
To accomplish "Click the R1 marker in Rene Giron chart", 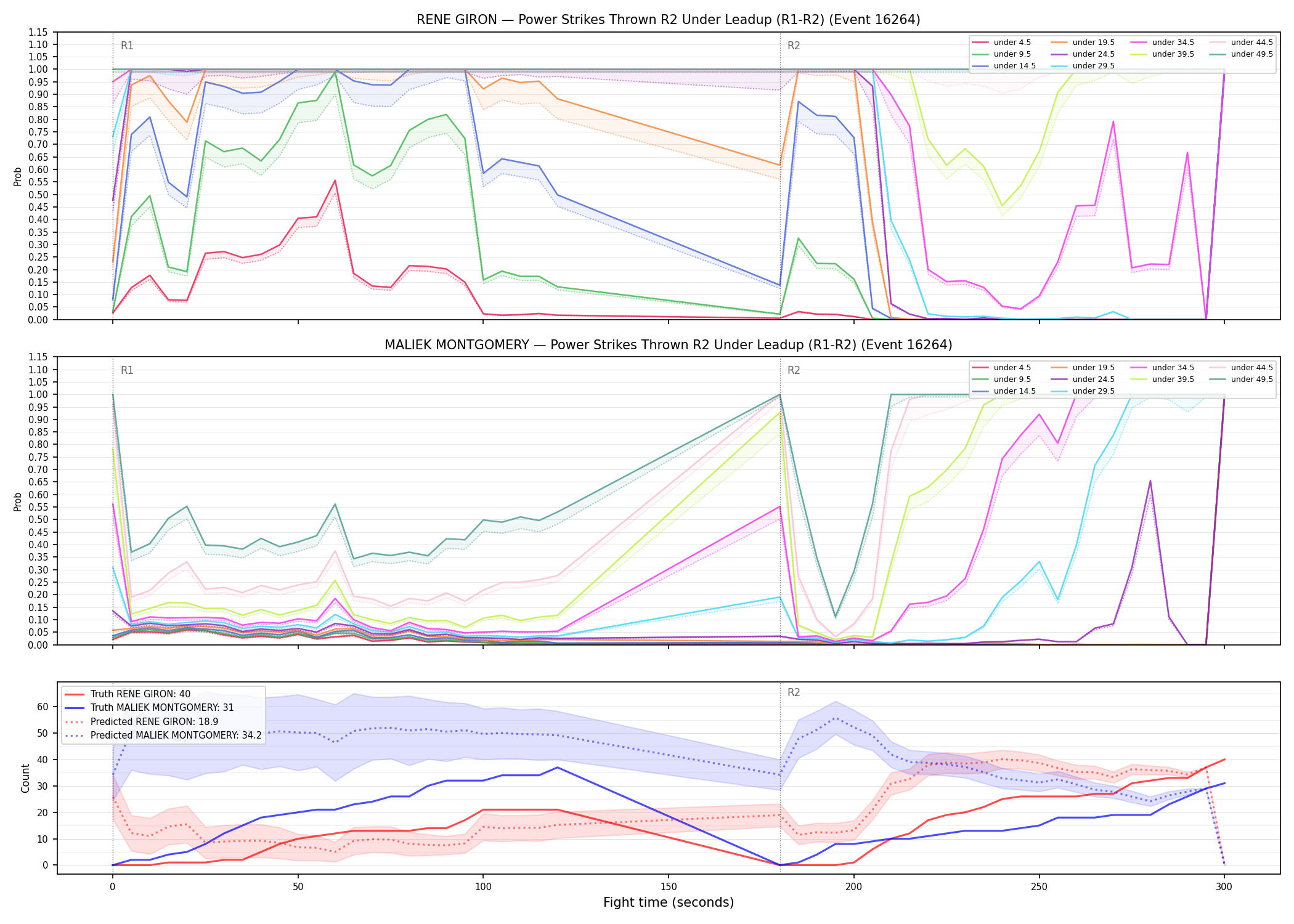I will (x=127, y=46).
